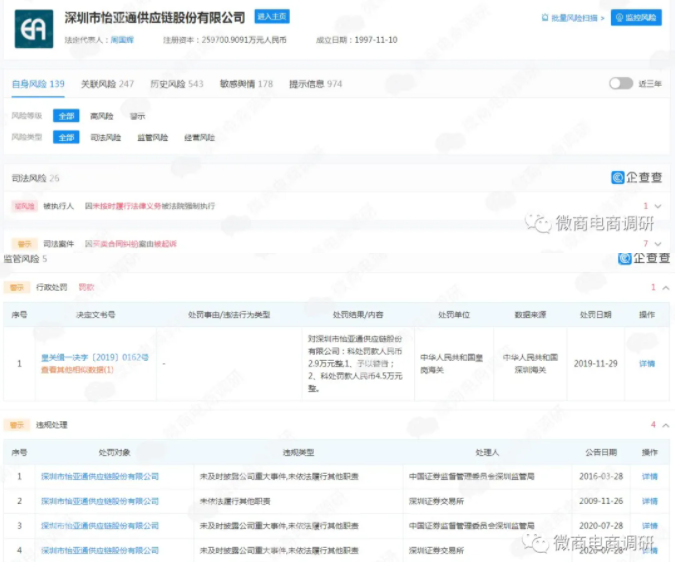Select 全部 in the 风险类型 filter

[66, 137]
